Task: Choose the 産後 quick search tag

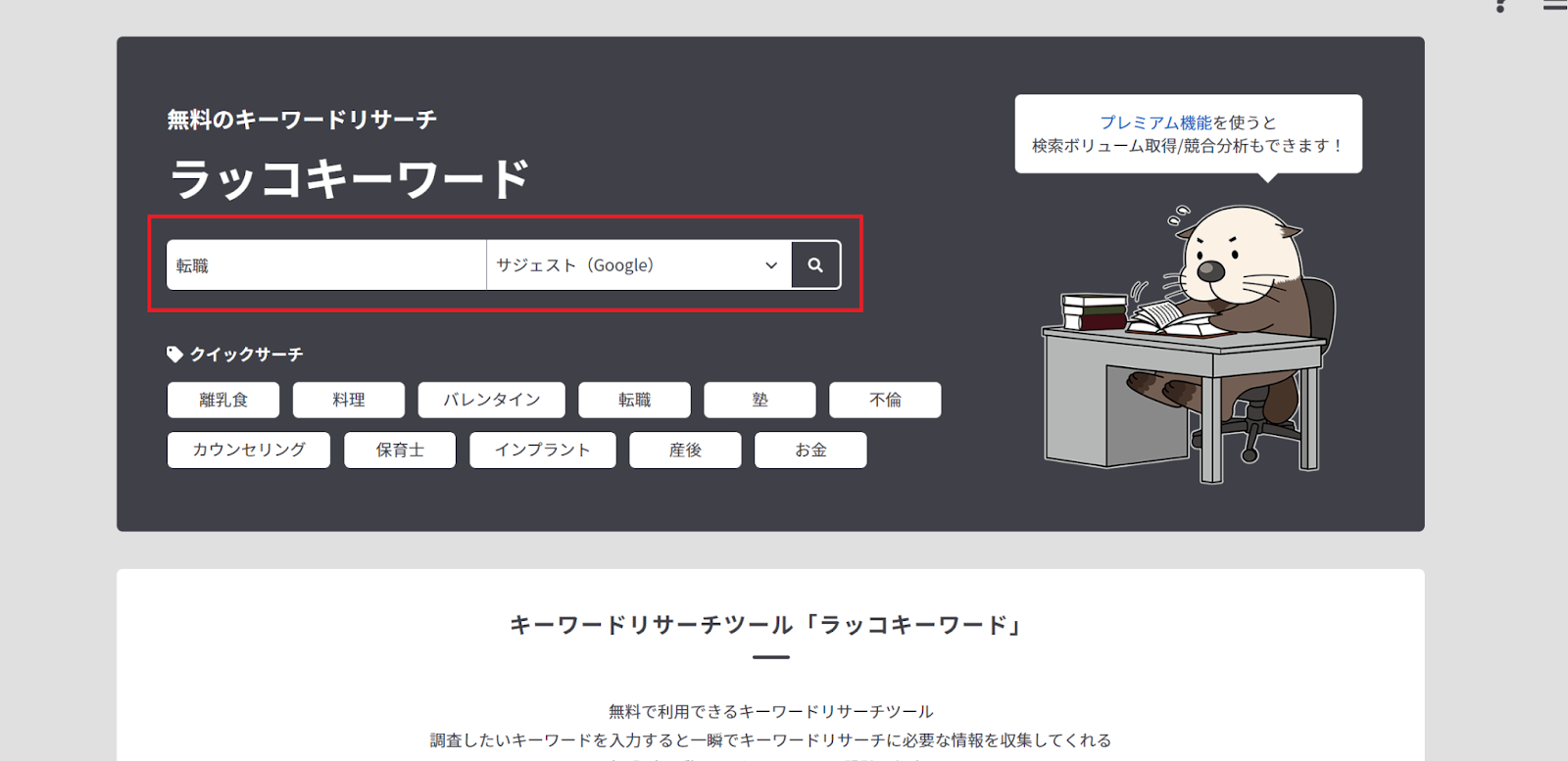Action: [x=686, y=450]
